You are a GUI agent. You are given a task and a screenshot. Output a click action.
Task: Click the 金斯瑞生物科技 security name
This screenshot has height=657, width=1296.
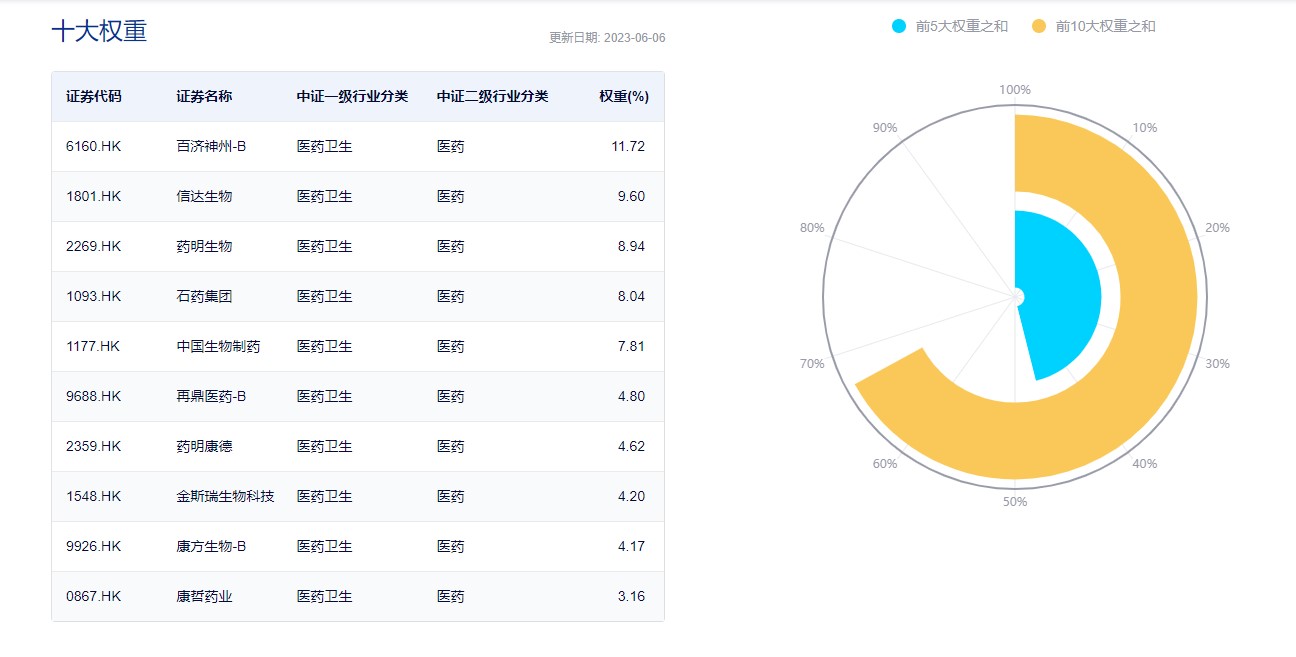[225, 496]
